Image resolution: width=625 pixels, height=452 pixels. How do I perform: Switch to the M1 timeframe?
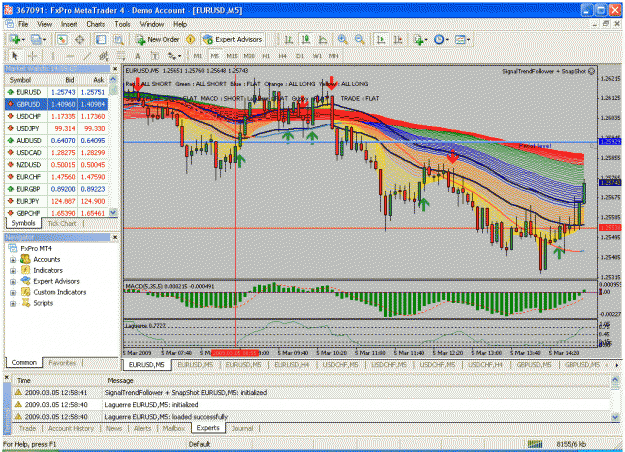(x=198, y=56)
